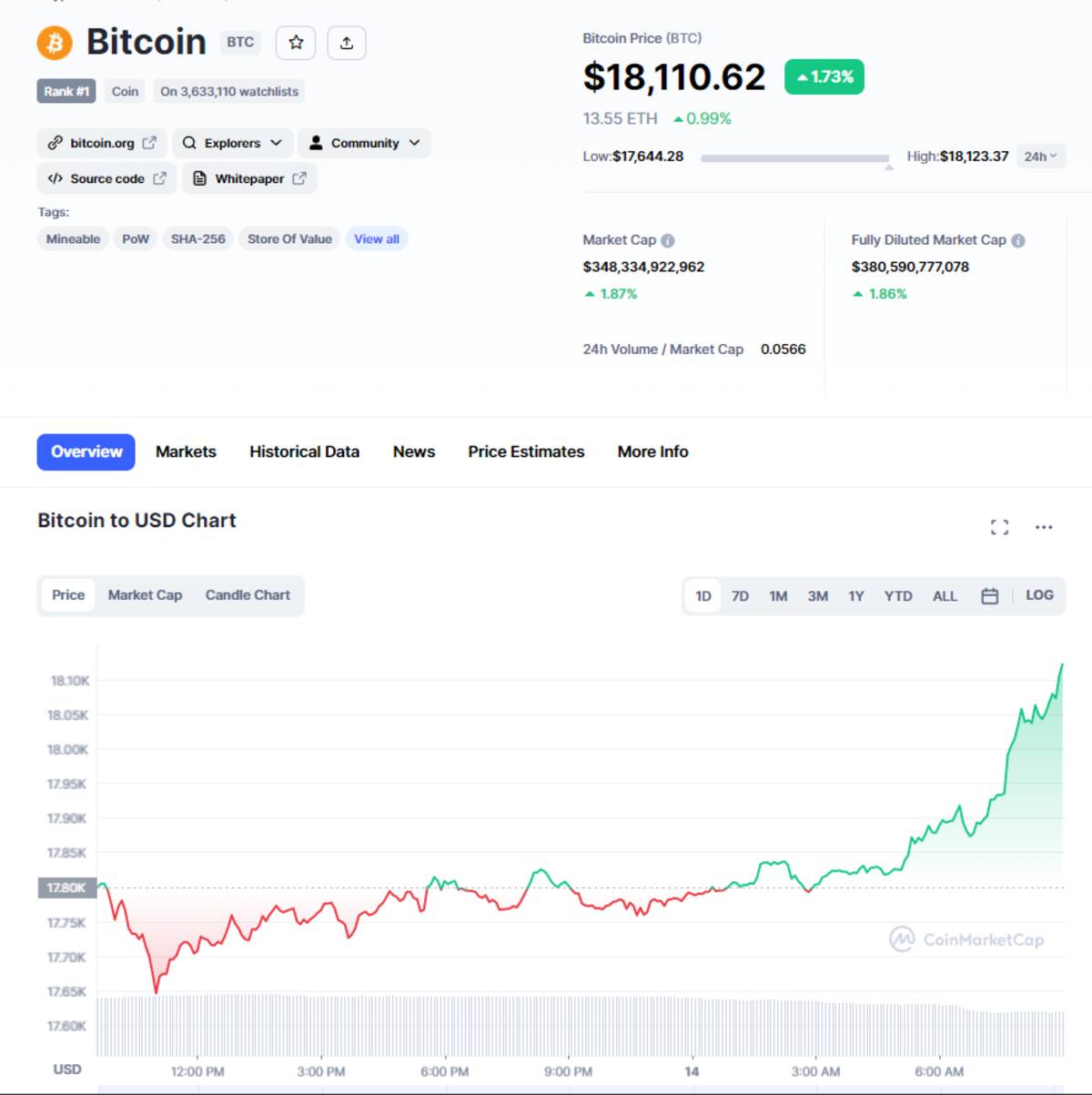The height and width of the screenshot is (1095, 1092).
Task: Select the 7D chart time range
Action: pos(740,596)
